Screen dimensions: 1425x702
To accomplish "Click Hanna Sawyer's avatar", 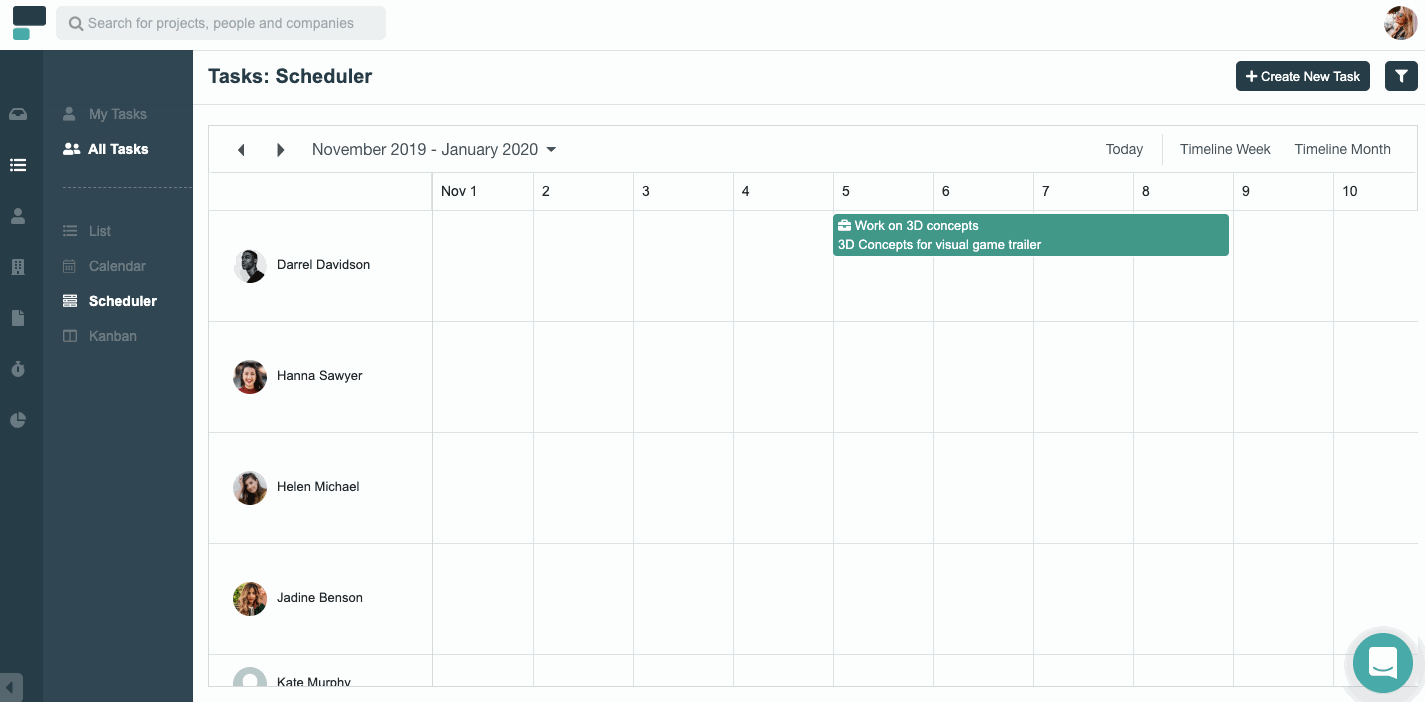I will tap(250, 377).
